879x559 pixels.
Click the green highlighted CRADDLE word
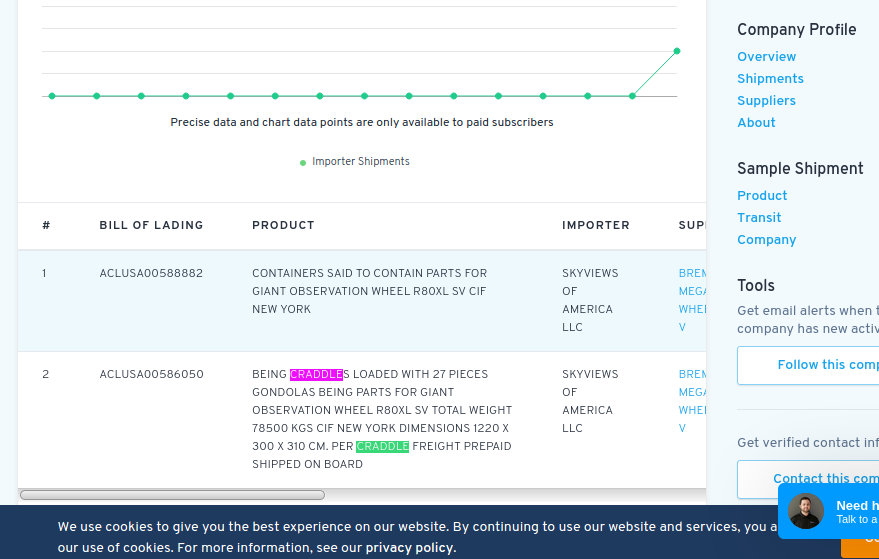(x=382, y=446)
